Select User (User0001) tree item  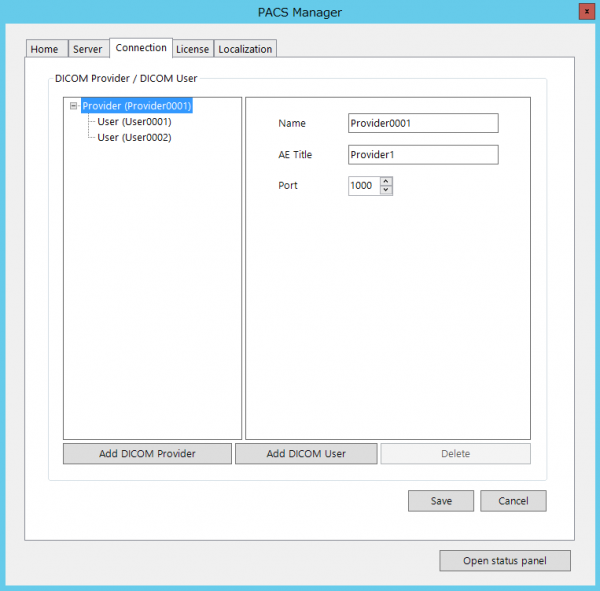pyautogui.click(x=134, y=121)
